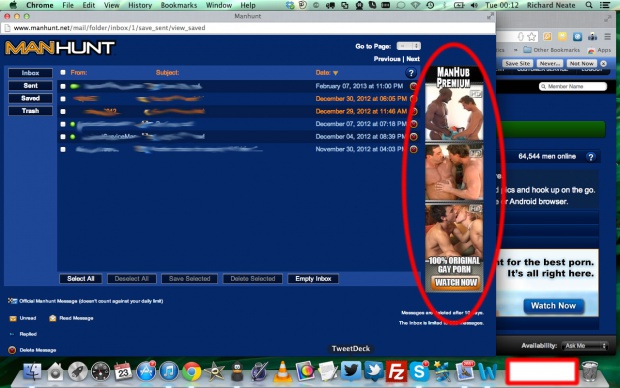This screenshot has height=388, width=620.
Task: Click the Manhunt logo
Action: pos(60,48)
